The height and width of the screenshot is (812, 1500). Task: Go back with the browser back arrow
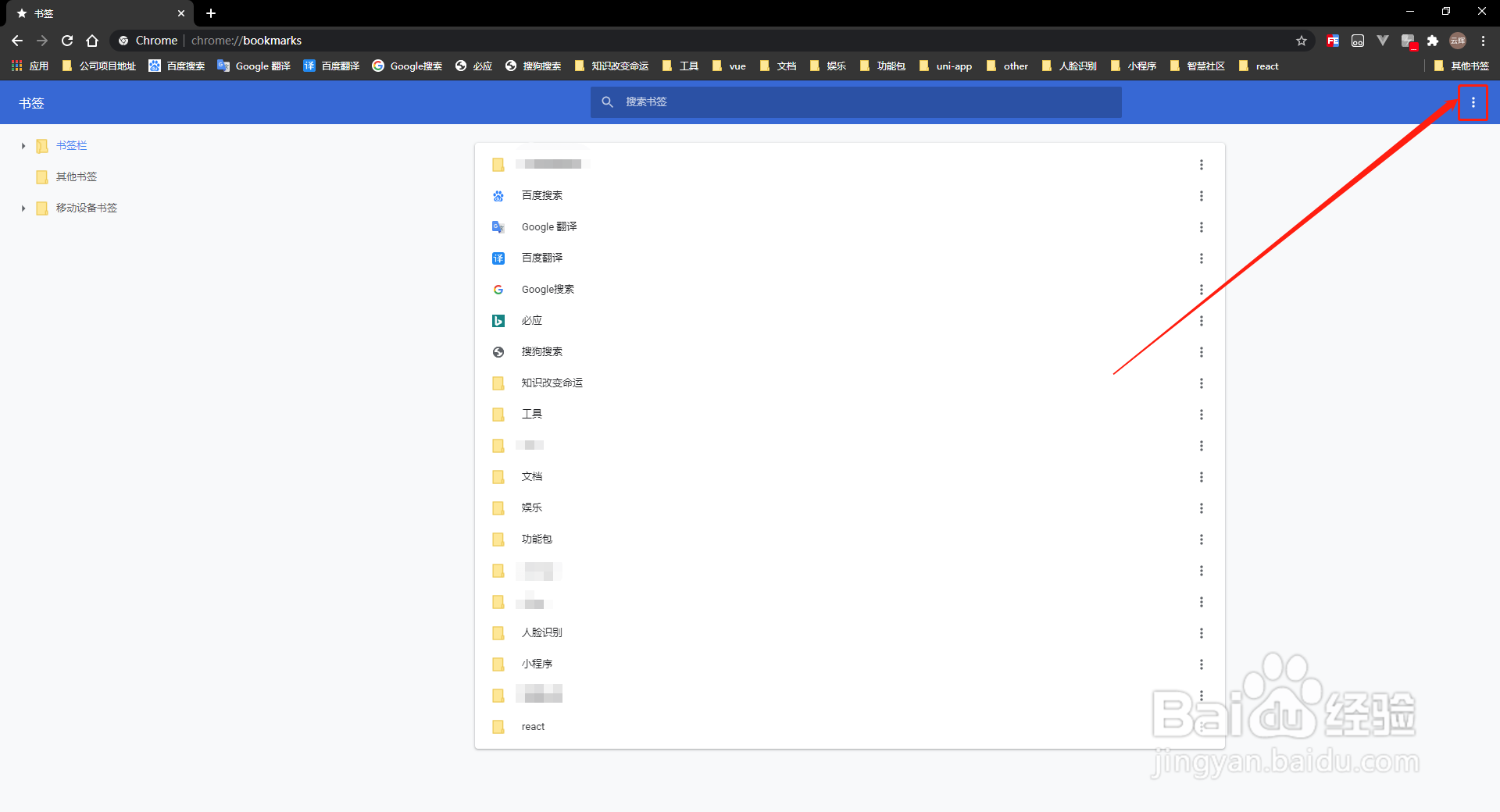point(17,41)
